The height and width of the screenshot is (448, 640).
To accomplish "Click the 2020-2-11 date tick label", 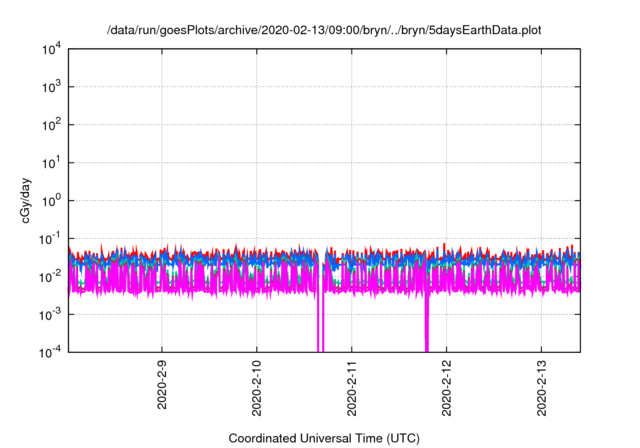I will point(351,388).
